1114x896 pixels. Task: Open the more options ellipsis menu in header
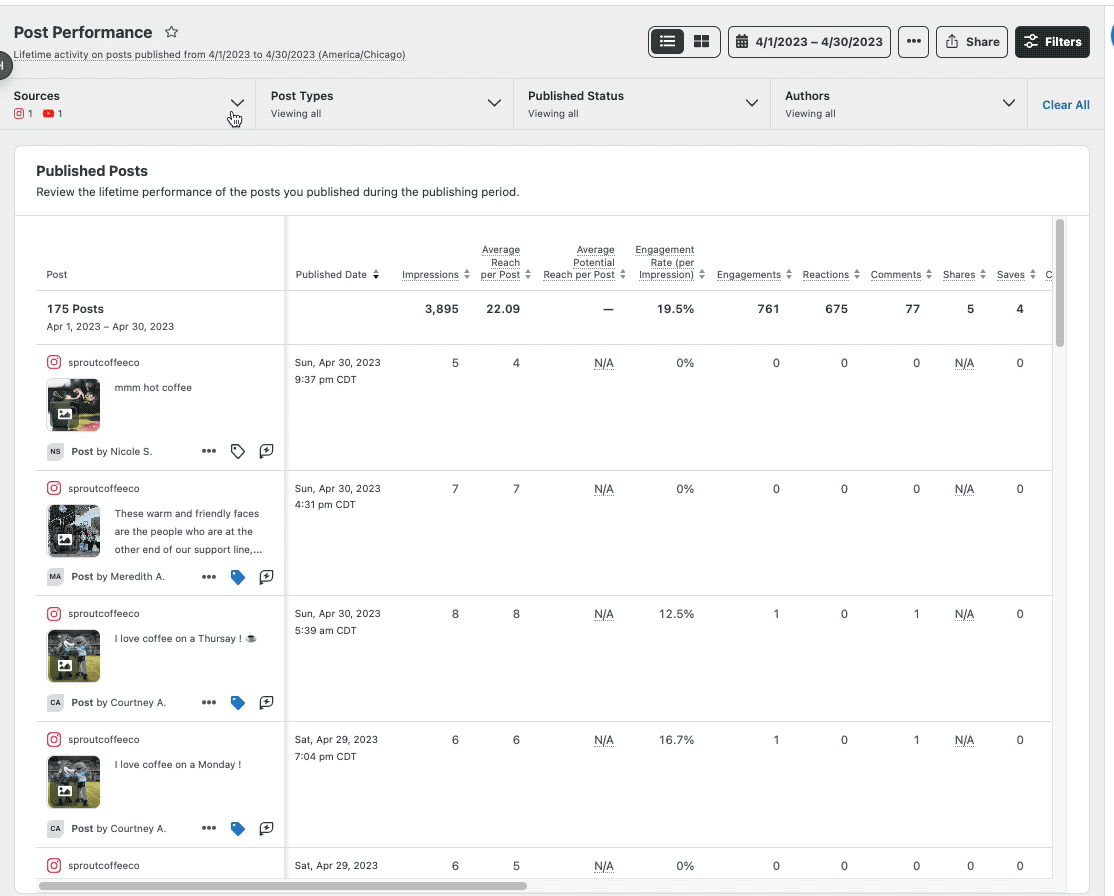click(x=914, y=42)
